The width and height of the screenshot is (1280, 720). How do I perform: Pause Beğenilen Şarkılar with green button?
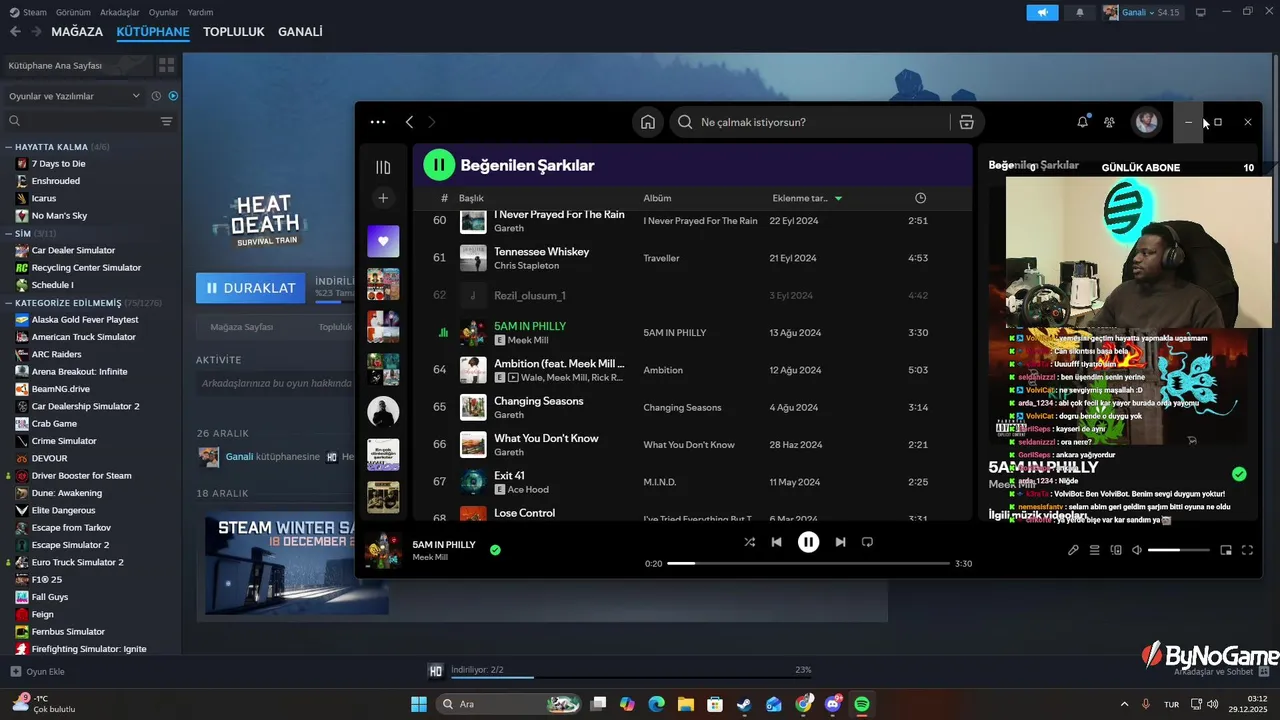(439, 165)
